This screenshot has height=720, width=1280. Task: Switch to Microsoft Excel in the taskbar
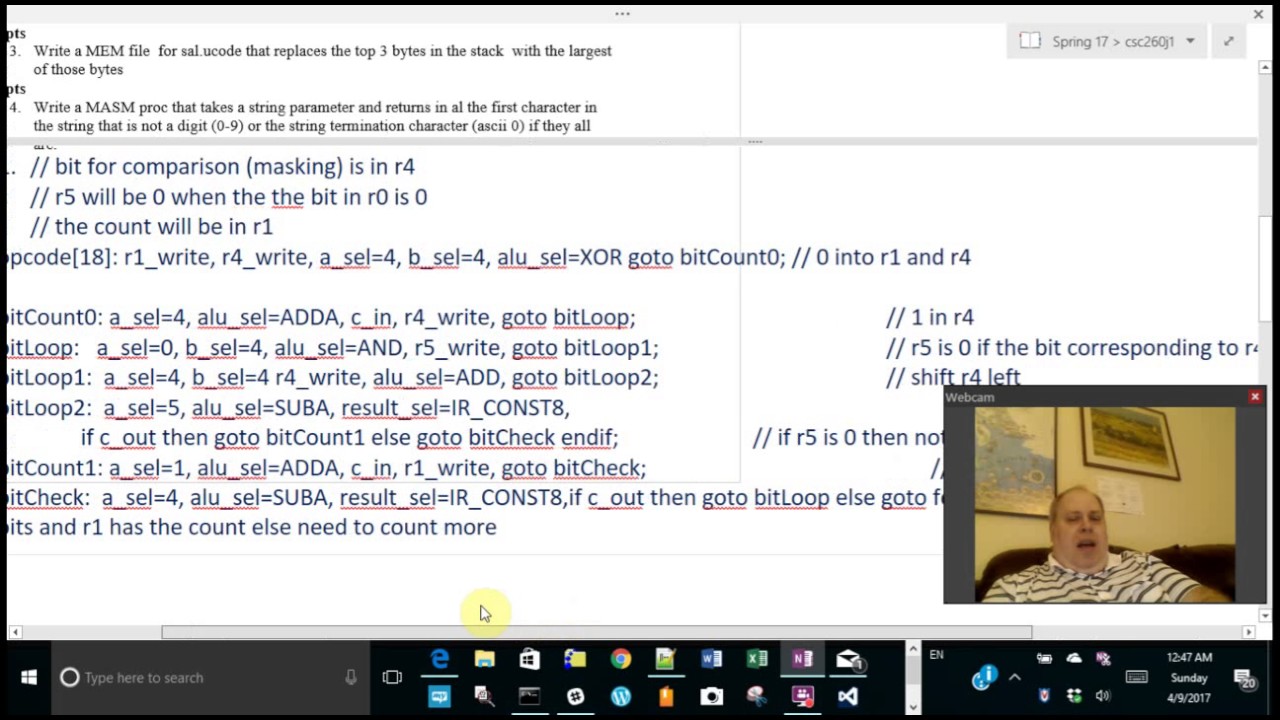(757, 659)
